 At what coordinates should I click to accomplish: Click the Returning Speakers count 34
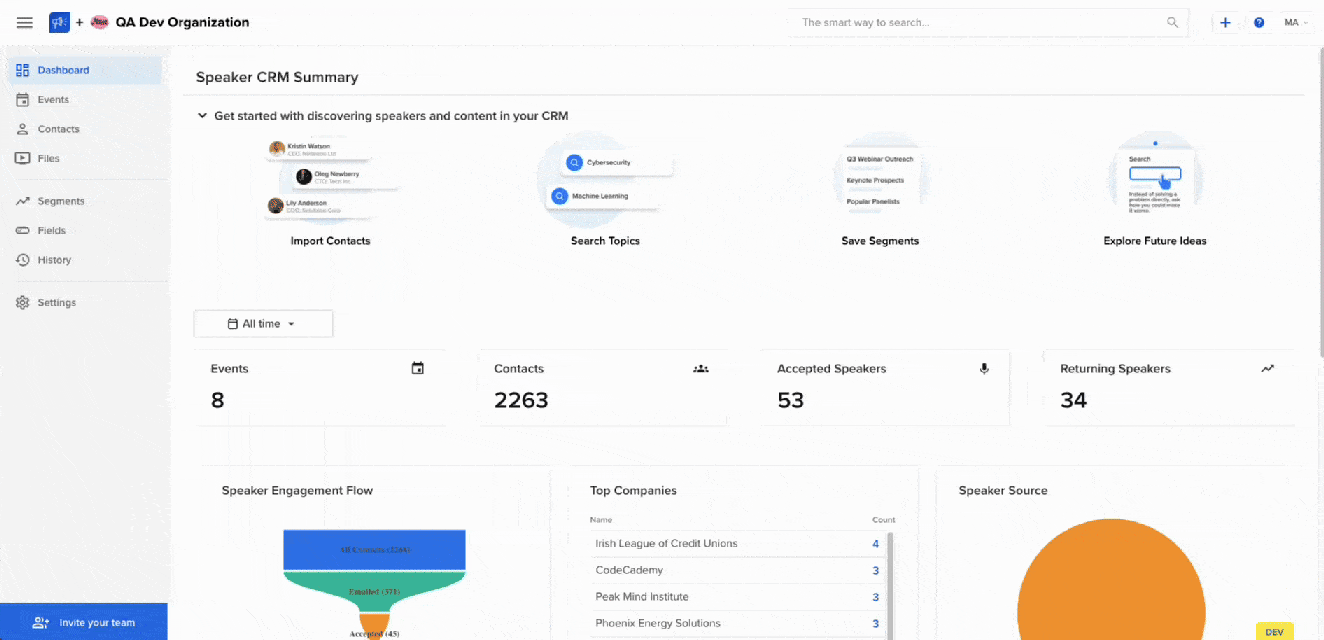tap(1073, 400)
